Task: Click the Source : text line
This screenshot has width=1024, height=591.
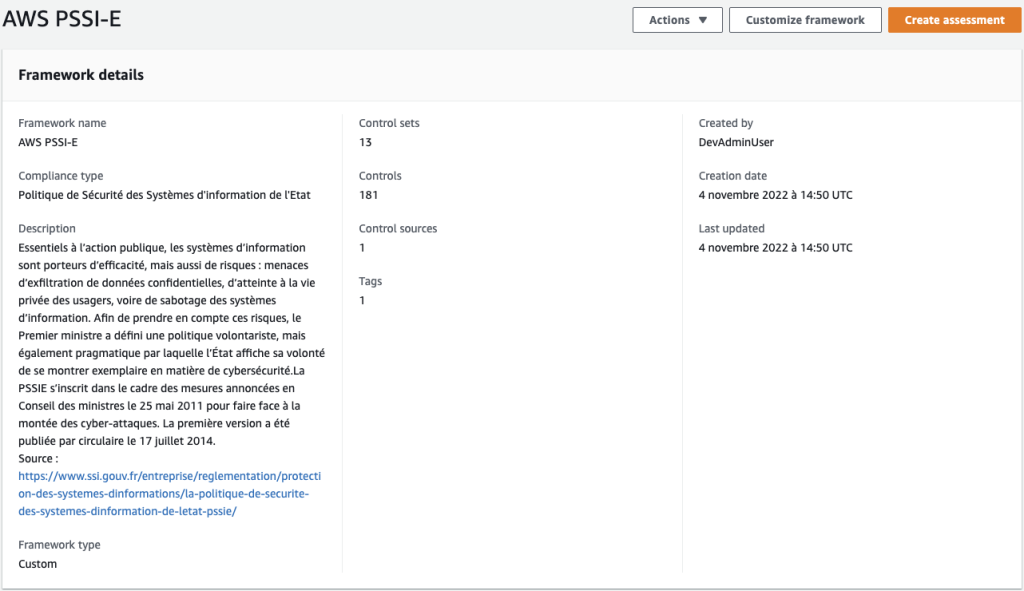Action: [38, 459]
